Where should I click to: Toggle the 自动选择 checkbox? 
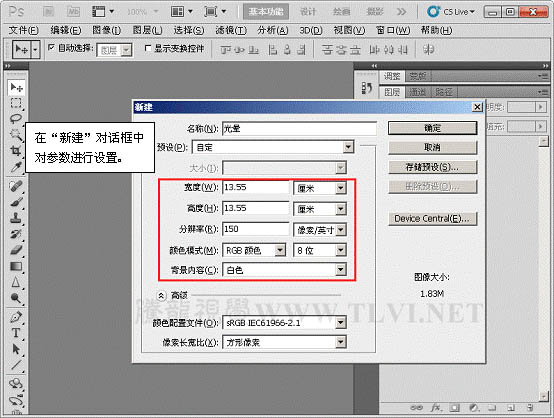click(52, 47)
